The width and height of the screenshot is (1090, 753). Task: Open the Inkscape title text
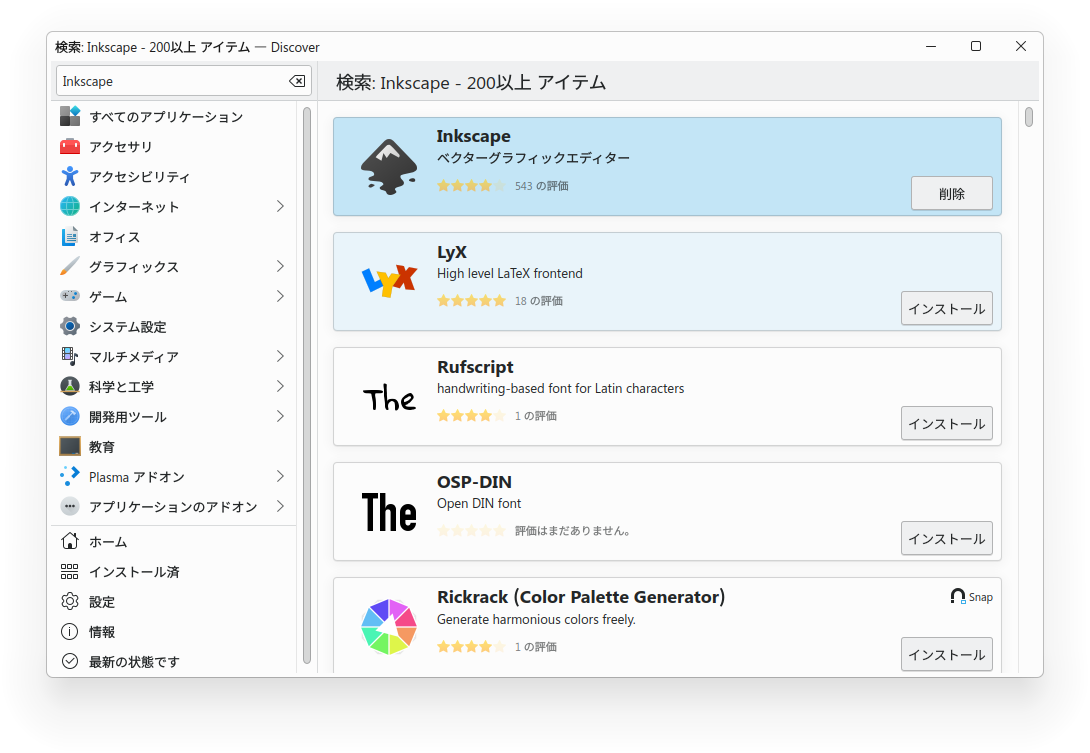tap(473, 136)
